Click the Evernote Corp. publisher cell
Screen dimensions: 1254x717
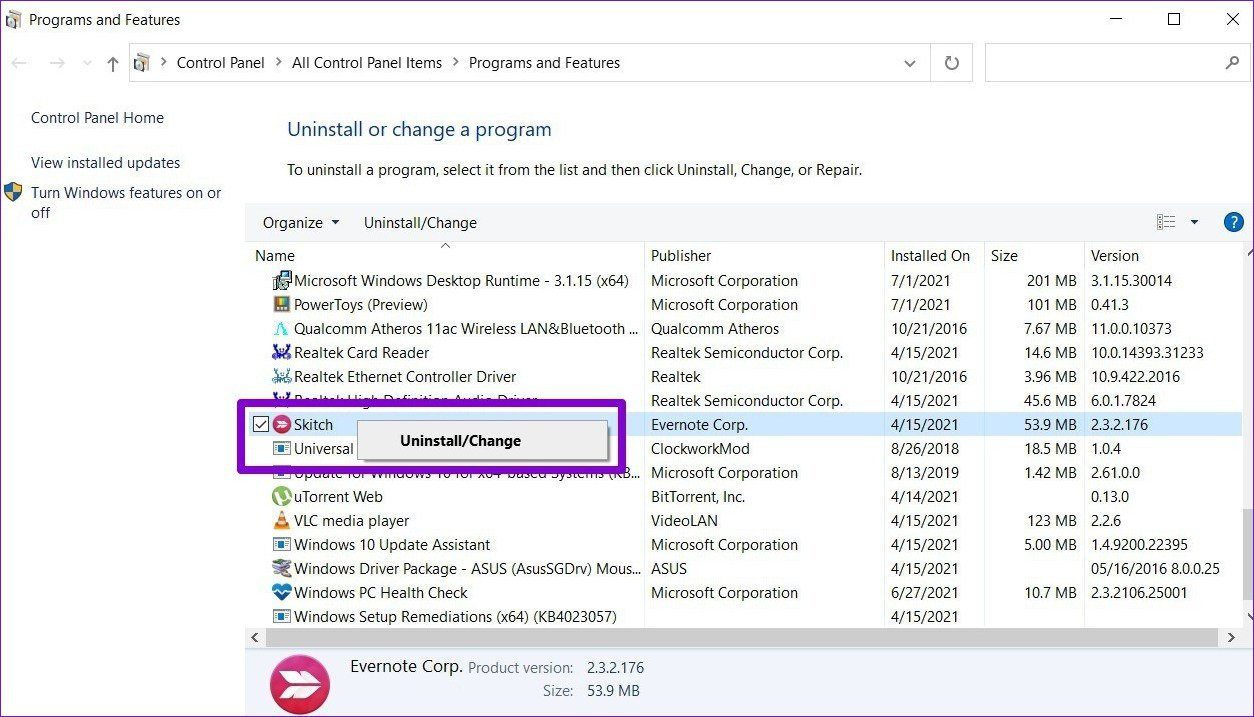click(699, 425)
